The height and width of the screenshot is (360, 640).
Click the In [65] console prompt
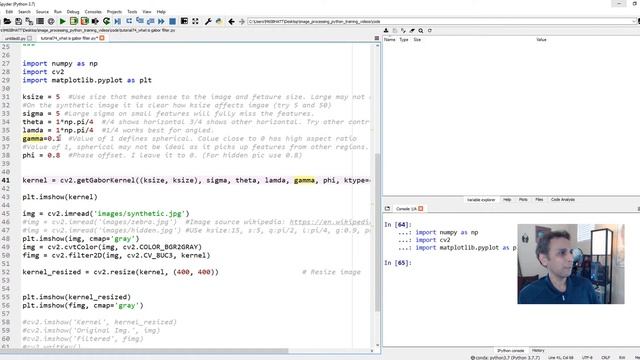(x=398, y=263)
